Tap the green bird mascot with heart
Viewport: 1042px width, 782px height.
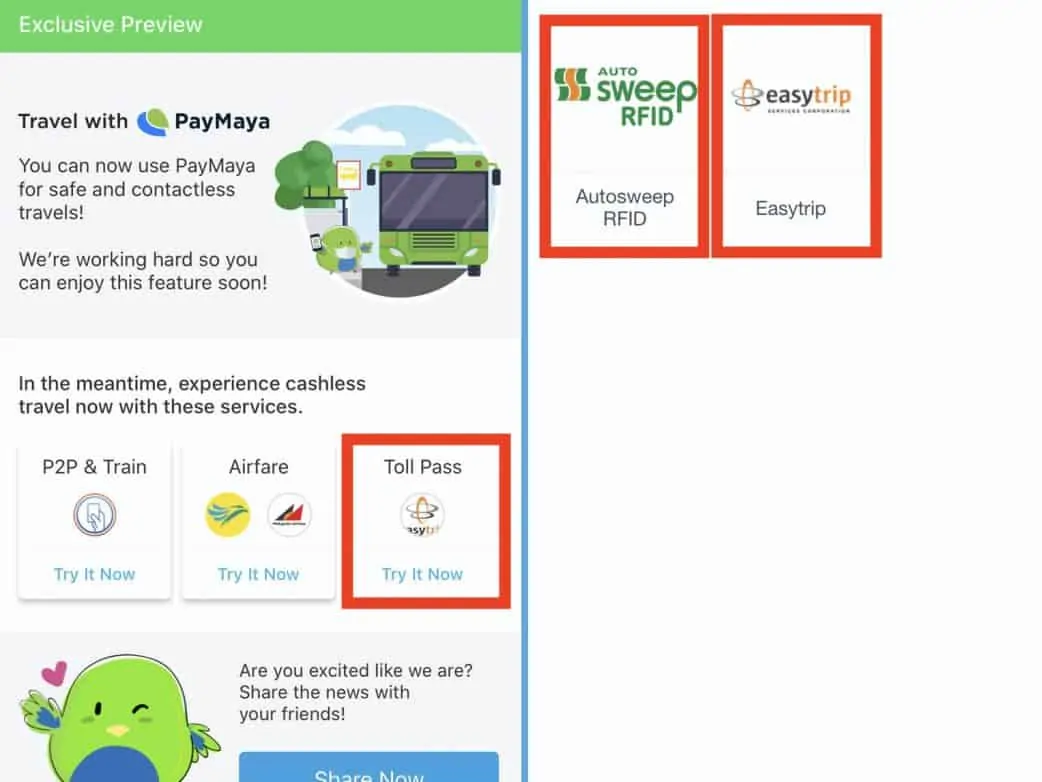pos(120,719)
